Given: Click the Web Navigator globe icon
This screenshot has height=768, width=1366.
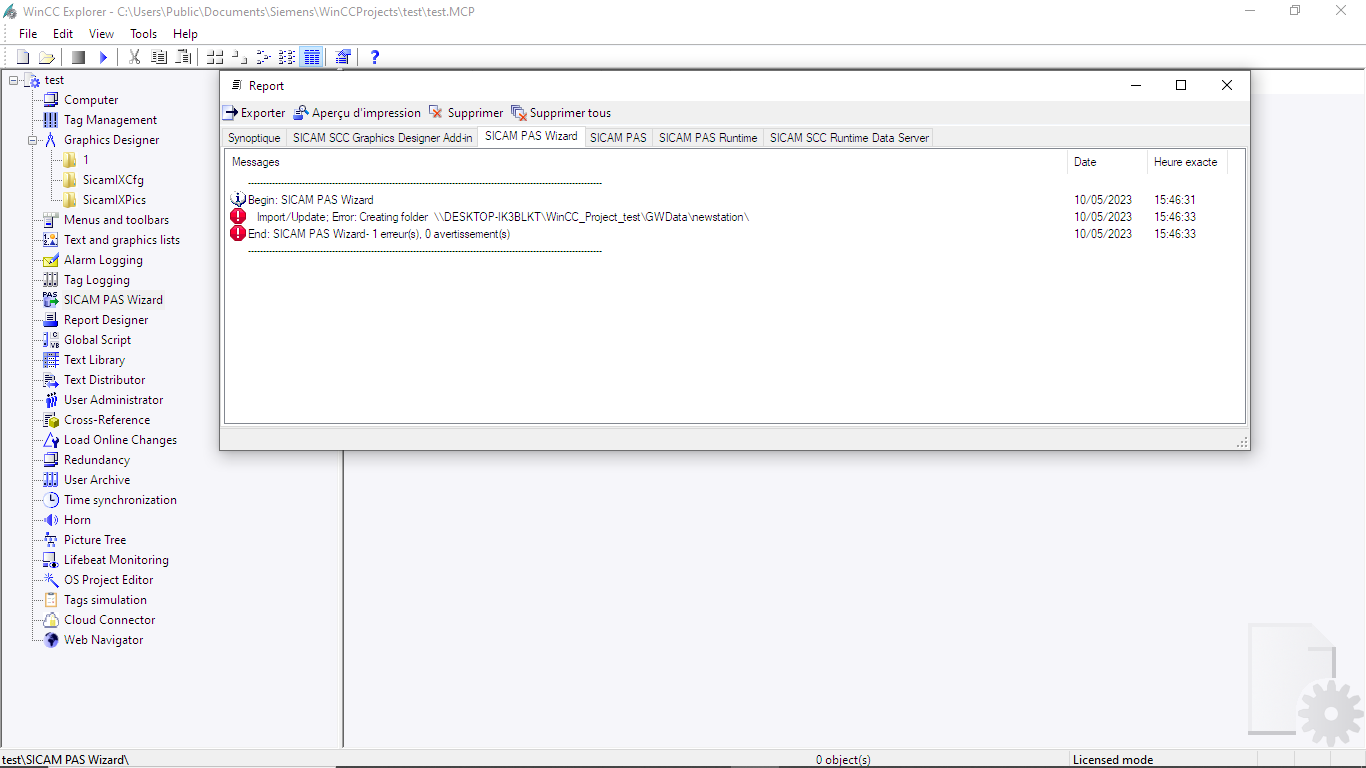Looking at the screenshot, I should click(51, 640).
